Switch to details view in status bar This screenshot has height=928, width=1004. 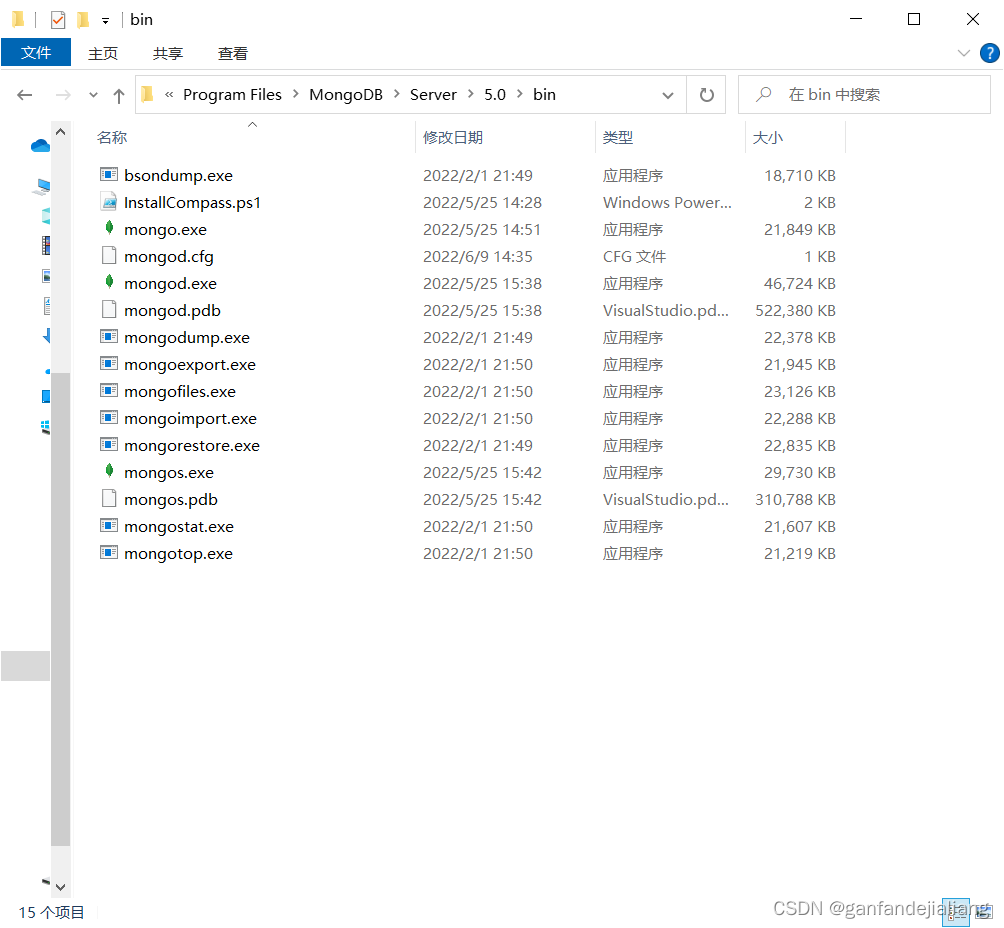955,912
